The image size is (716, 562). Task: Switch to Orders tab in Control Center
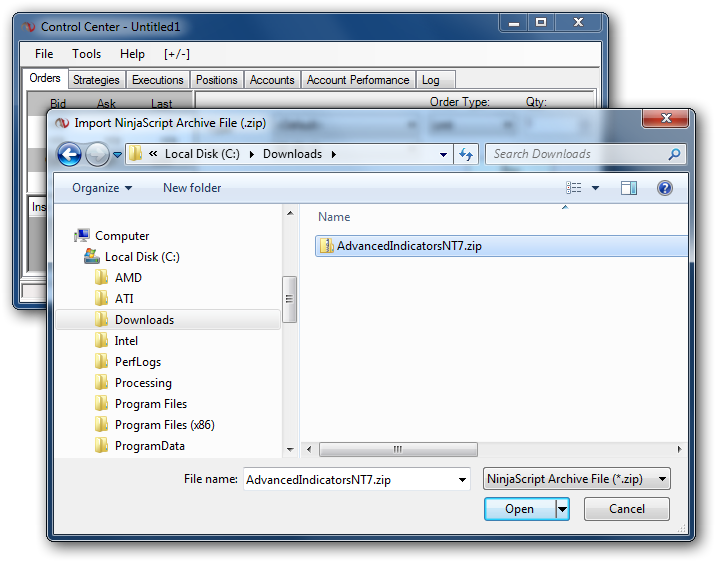(x=45, y=78)
